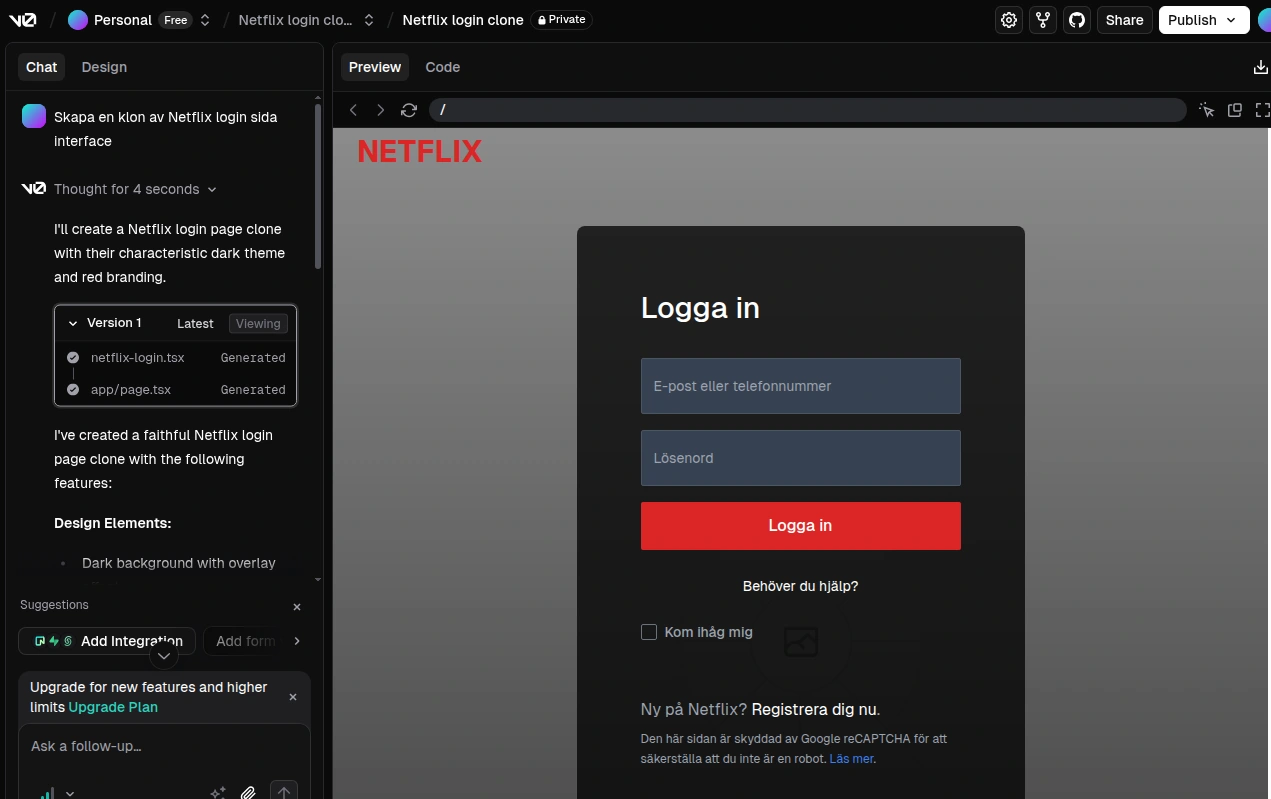Open project settings gear icon

point(1009,20)
